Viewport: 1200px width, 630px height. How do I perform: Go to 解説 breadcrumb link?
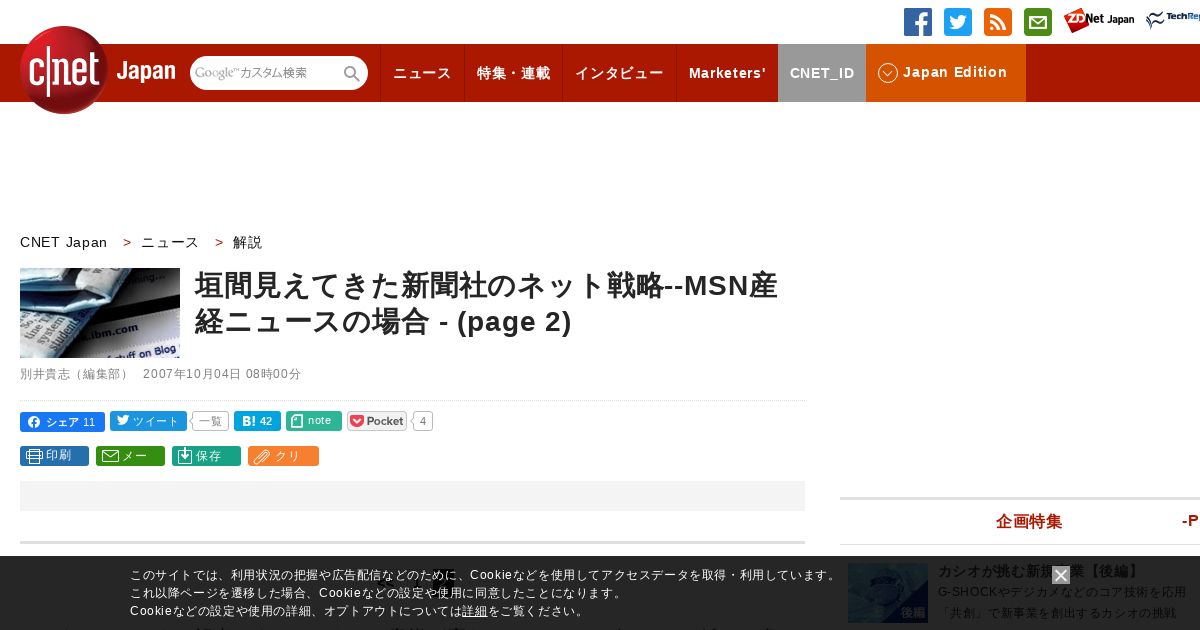(247, 242)
